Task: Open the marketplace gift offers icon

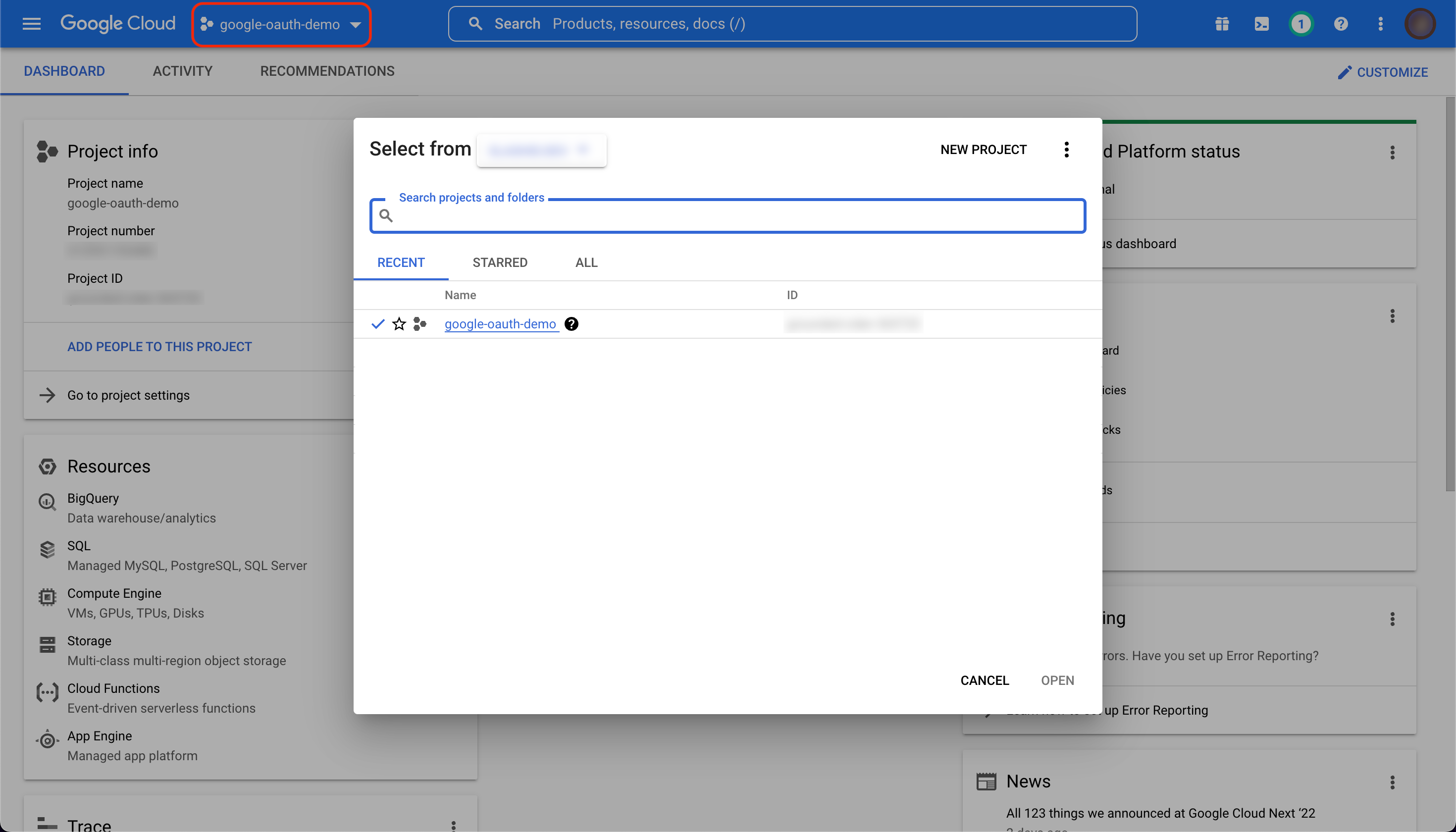Action: [x=1221, y=23]
